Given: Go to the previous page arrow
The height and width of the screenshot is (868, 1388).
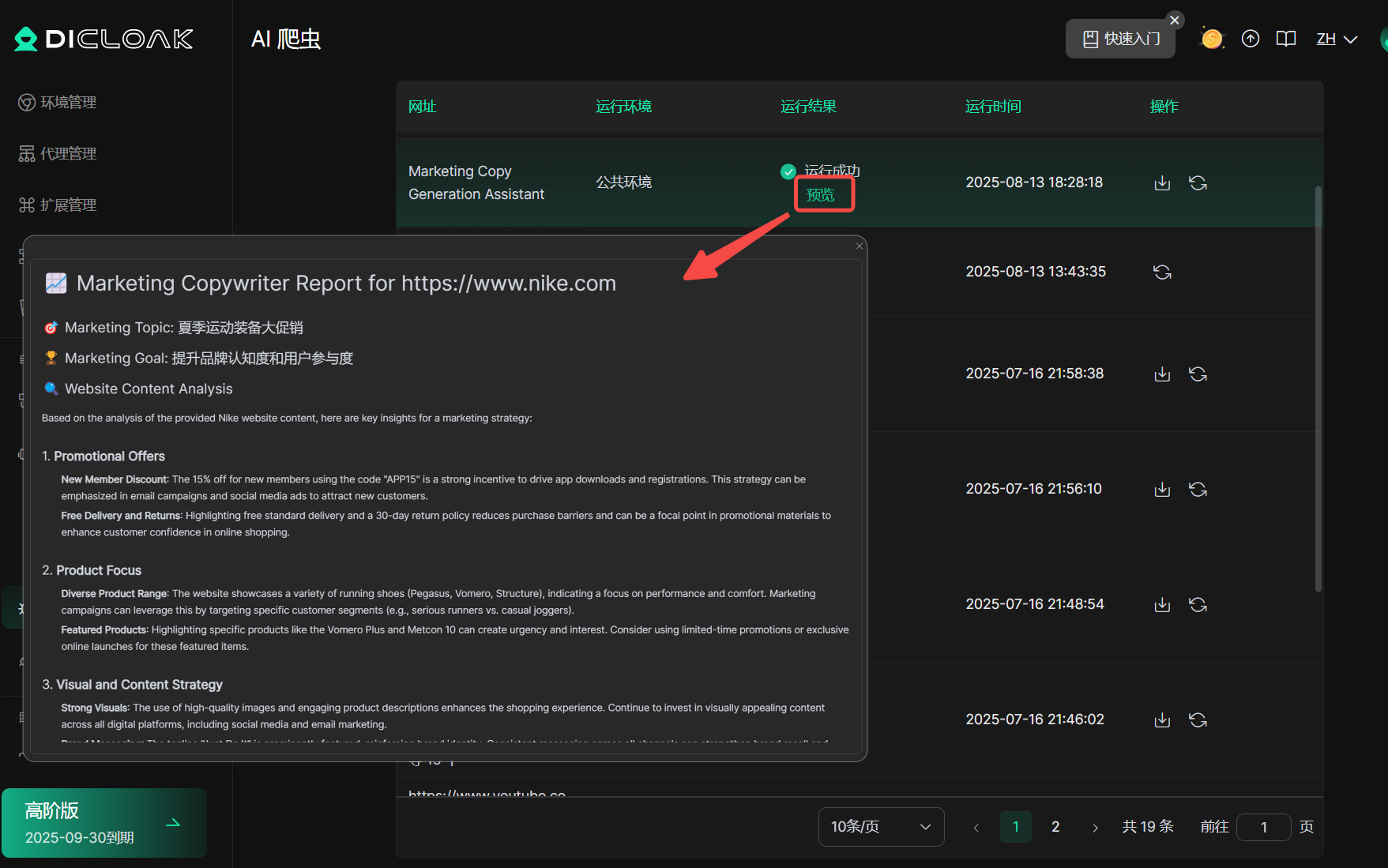Looking at the screenshot, I should (976, 828).
